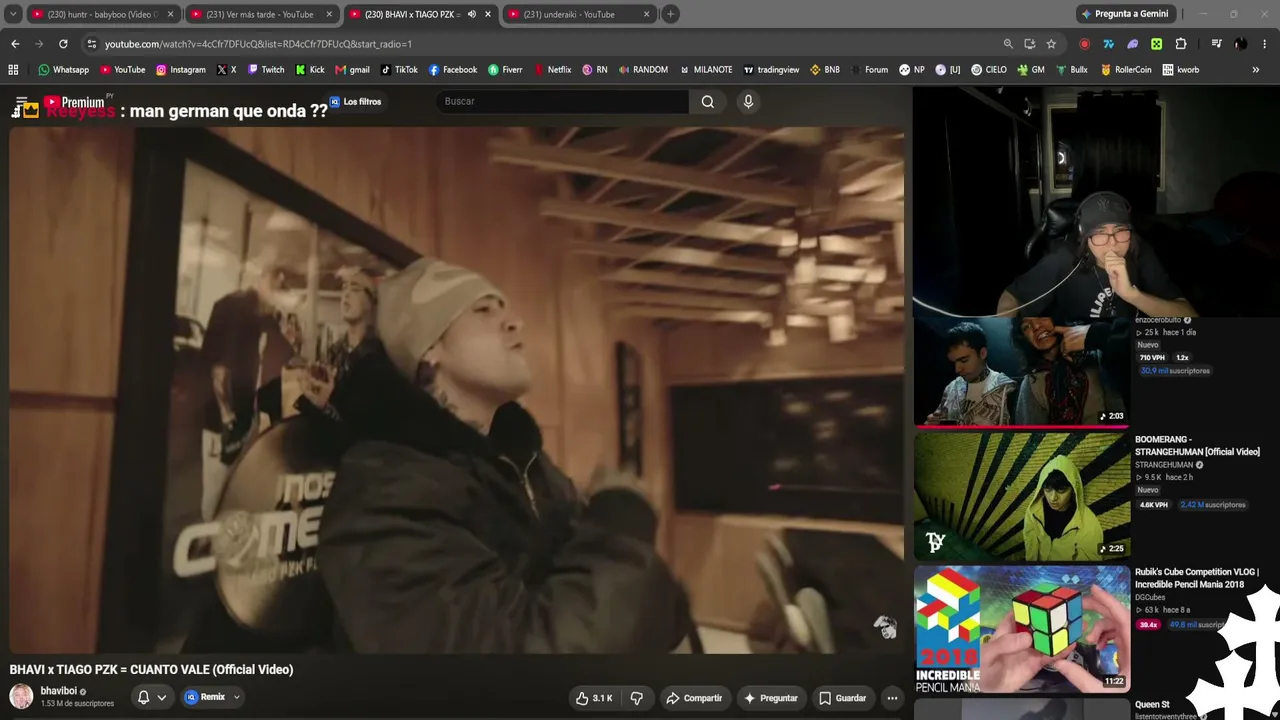The image size is (1280, 720).
Task: Open the kworb bookmark
Action: (1180, 70)
